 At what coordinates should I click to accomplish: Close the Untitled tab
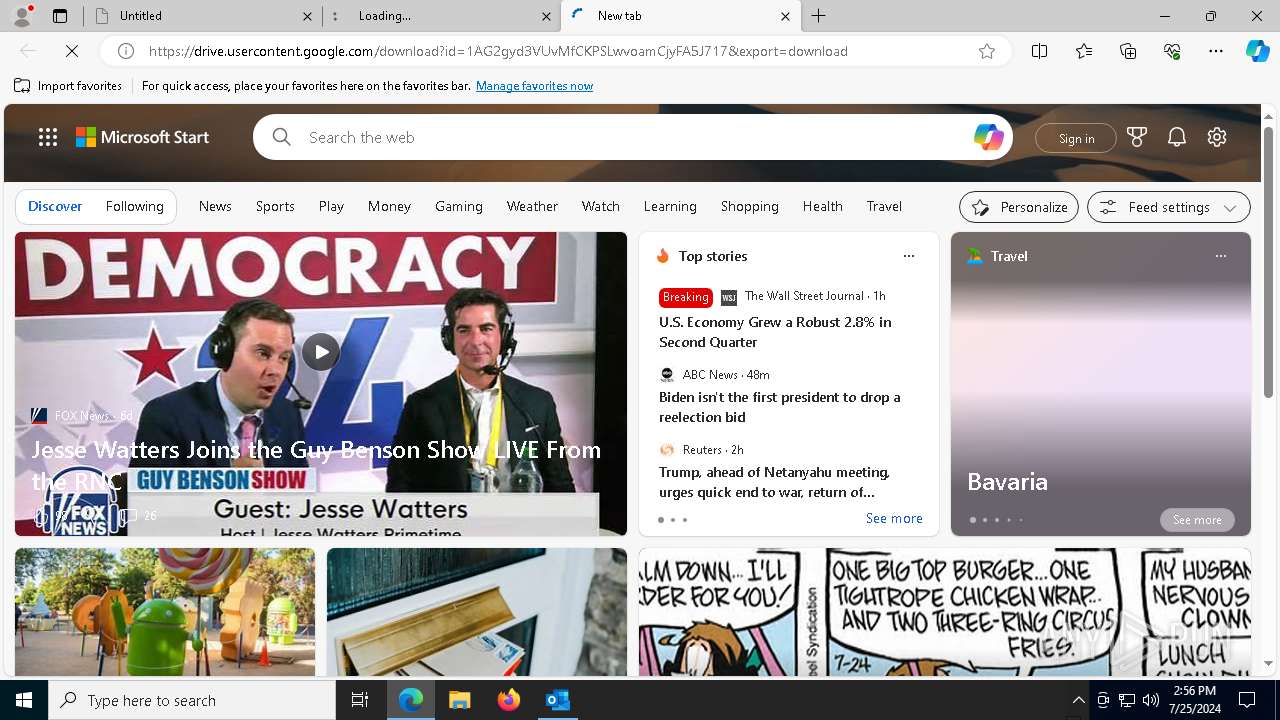(308, 16)
